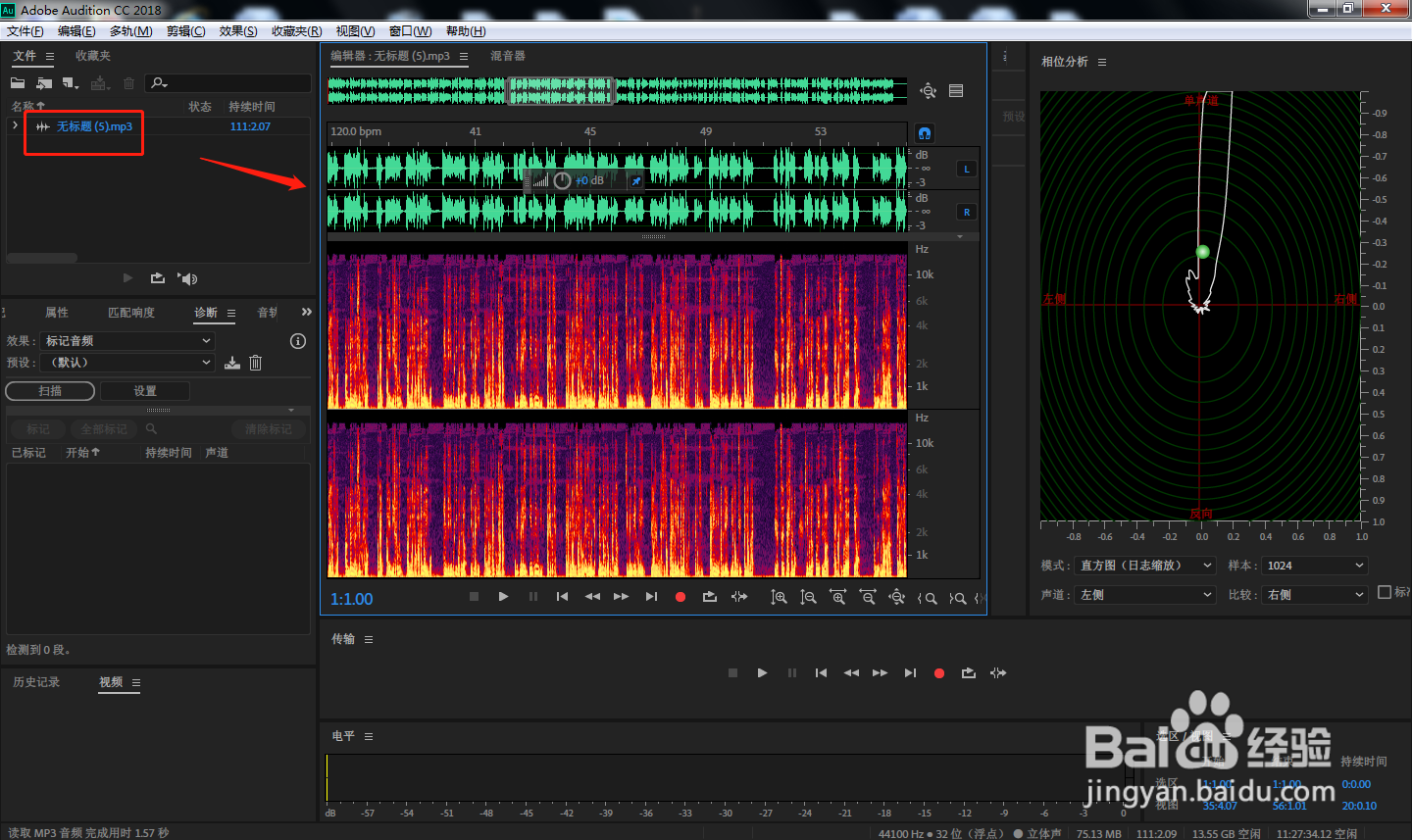Open the 声道 左侧 dropdown
The width and height of the screenshot is (1412, 840).
[1145, 595]
